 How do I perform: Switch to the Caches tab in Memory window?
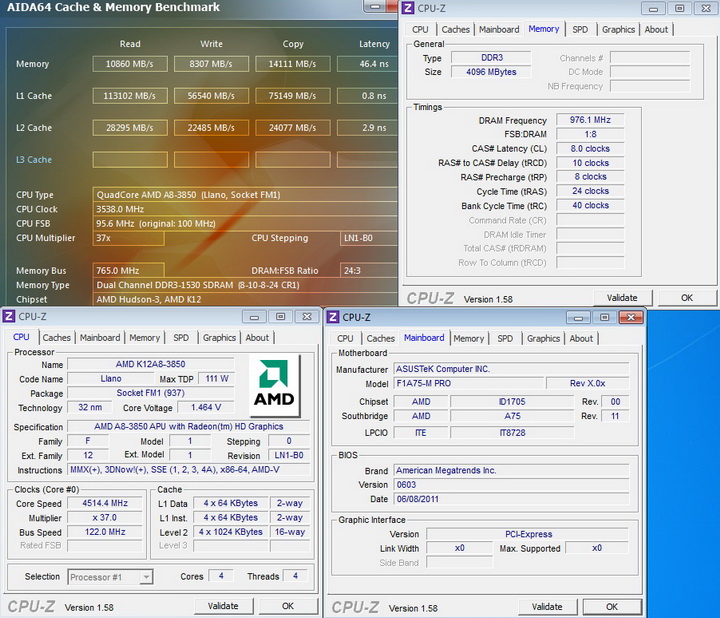pos(455,29)
